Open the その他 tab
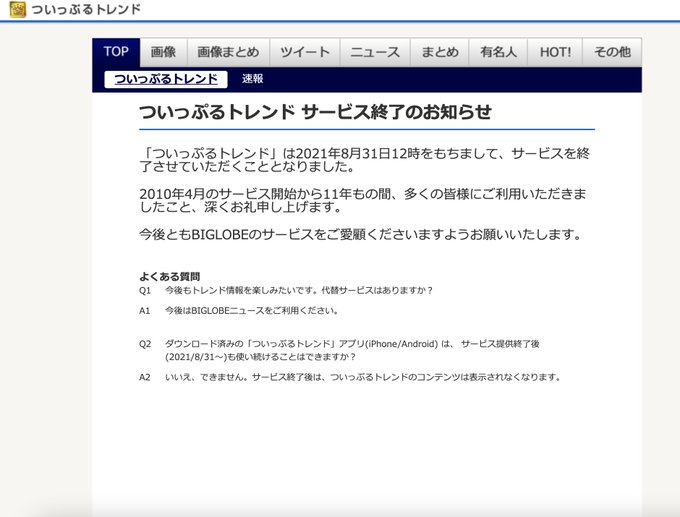Viewport: 680px width, 517px height. [612, 52]
